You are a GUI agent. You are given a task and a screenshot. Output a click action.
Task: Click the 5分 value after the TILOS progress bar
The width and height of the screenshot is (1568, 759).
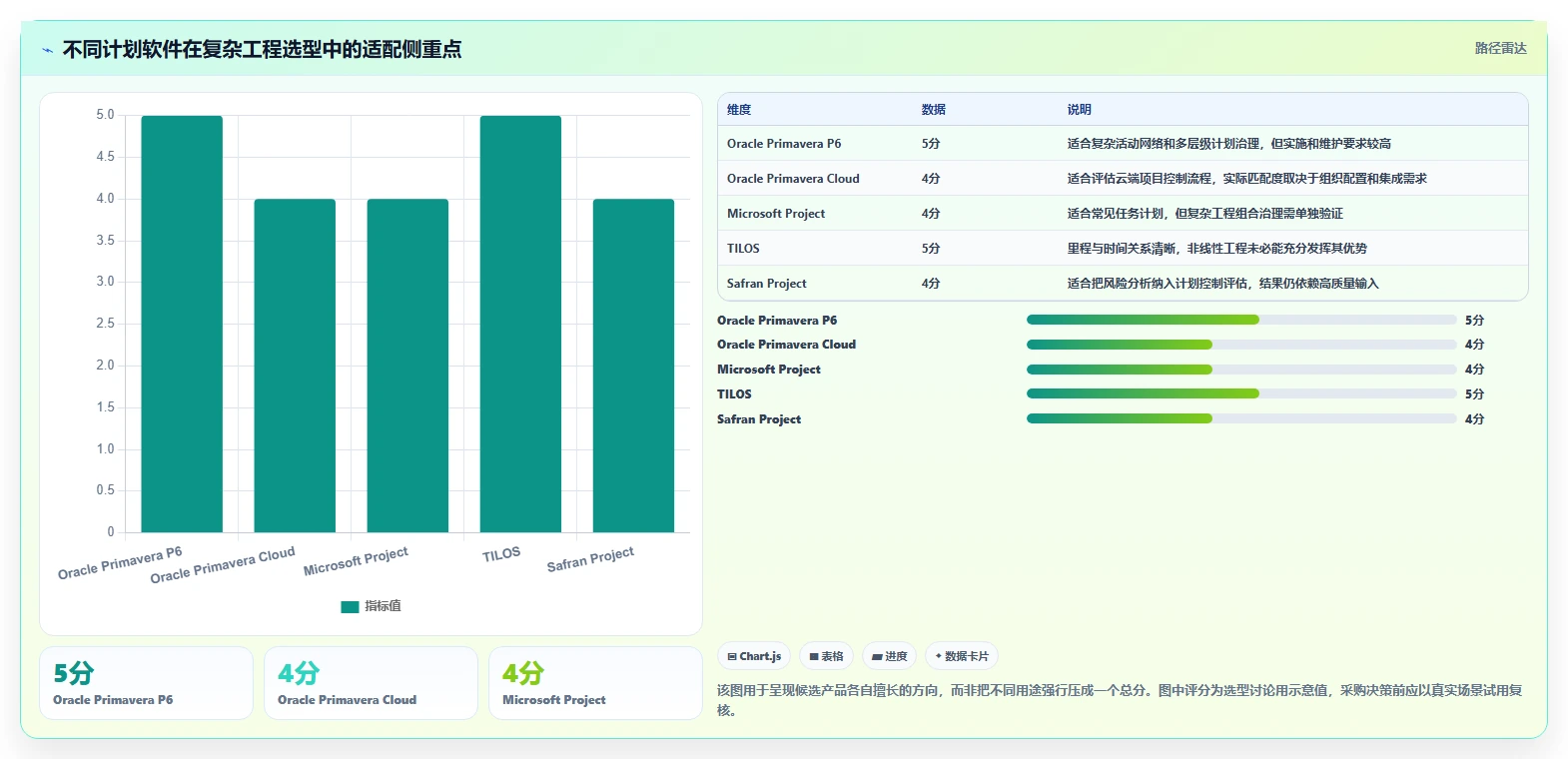point(1474,394)
